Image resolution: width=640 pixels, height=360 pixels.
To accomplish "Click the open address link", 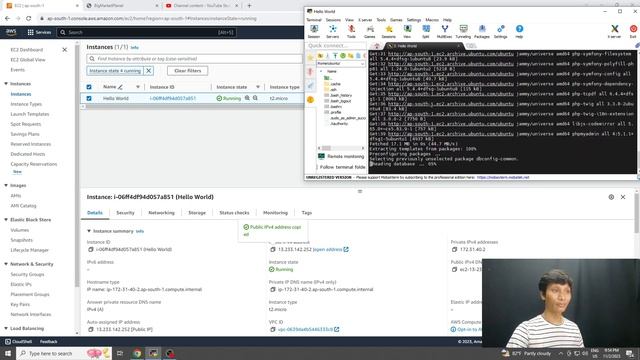I will [331, 249].
